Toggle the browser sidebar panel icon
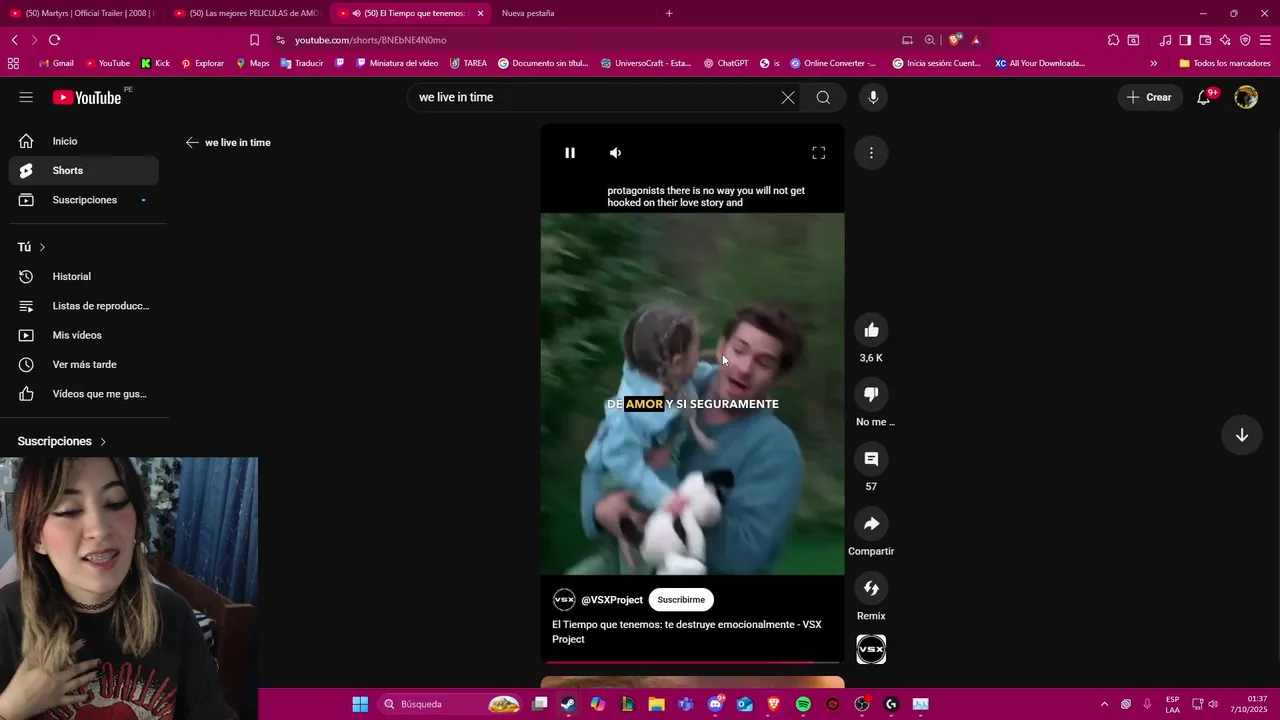This screenshot has height=720, width=1280. coord(1185,40)
